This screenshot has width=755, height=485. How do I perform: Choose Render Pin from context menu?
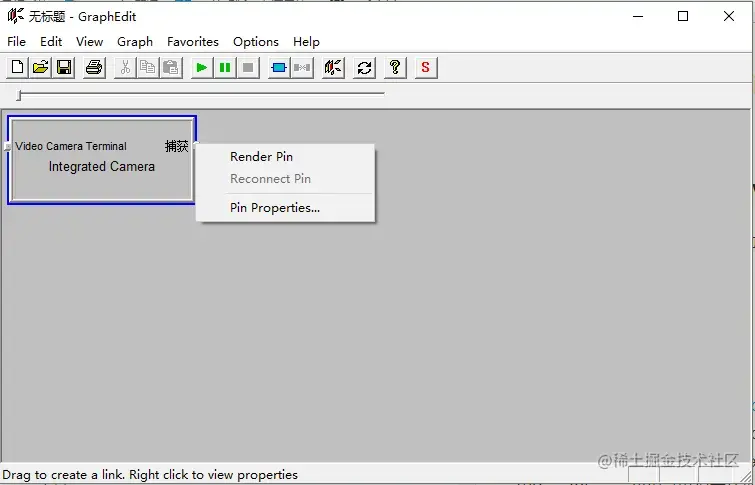pyautogui.click(x=285, y=157)
